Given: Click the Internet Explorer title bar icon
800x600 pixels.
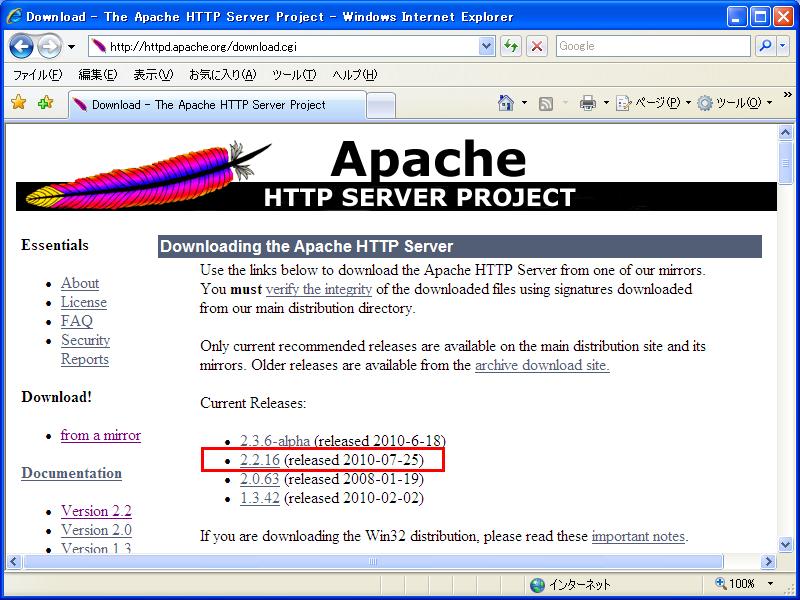Looking at the screenshot, I should point(14,16).
